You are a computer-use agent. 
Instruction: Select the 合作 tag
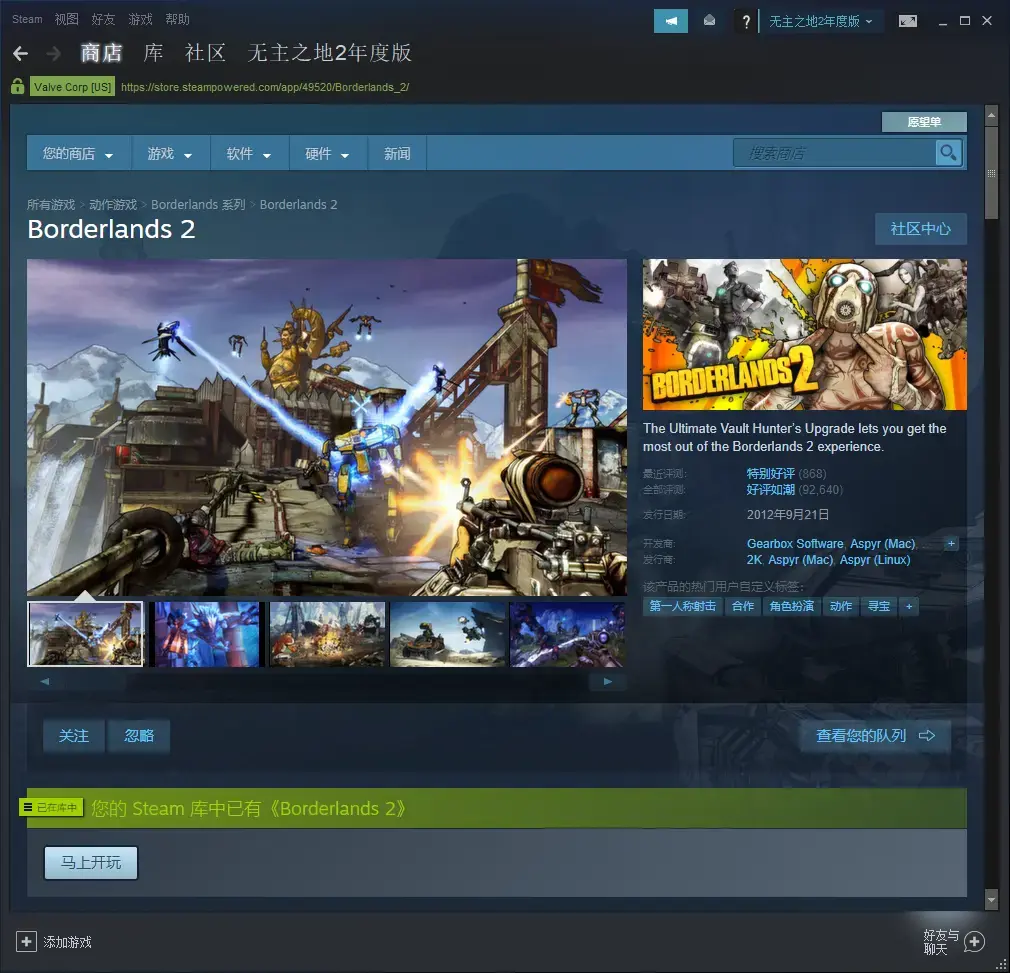coord(743,606)
